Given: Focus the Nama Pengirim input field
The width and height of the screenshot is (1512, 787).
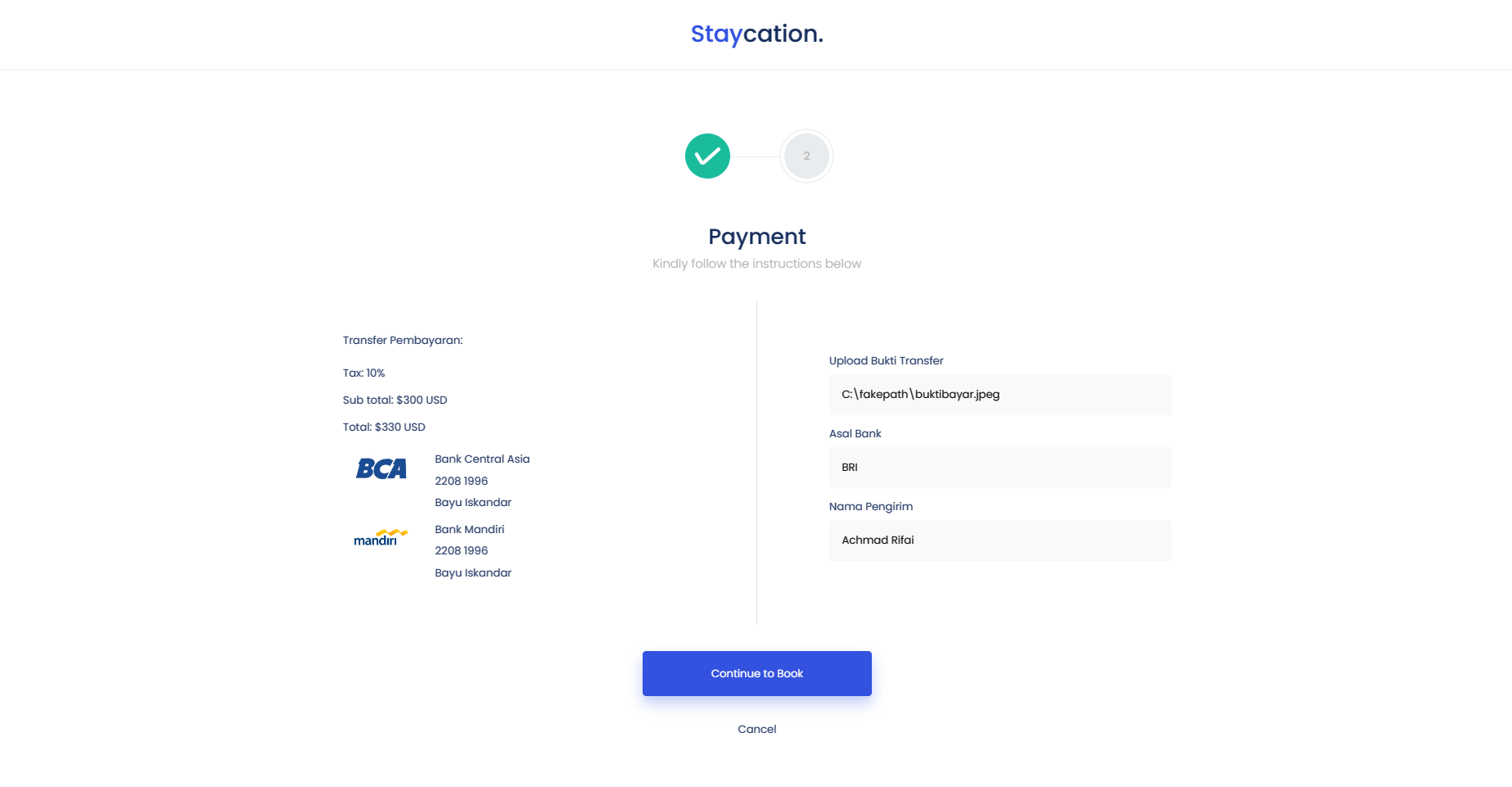Looking at the screenshot, I should click(1000, 540).
